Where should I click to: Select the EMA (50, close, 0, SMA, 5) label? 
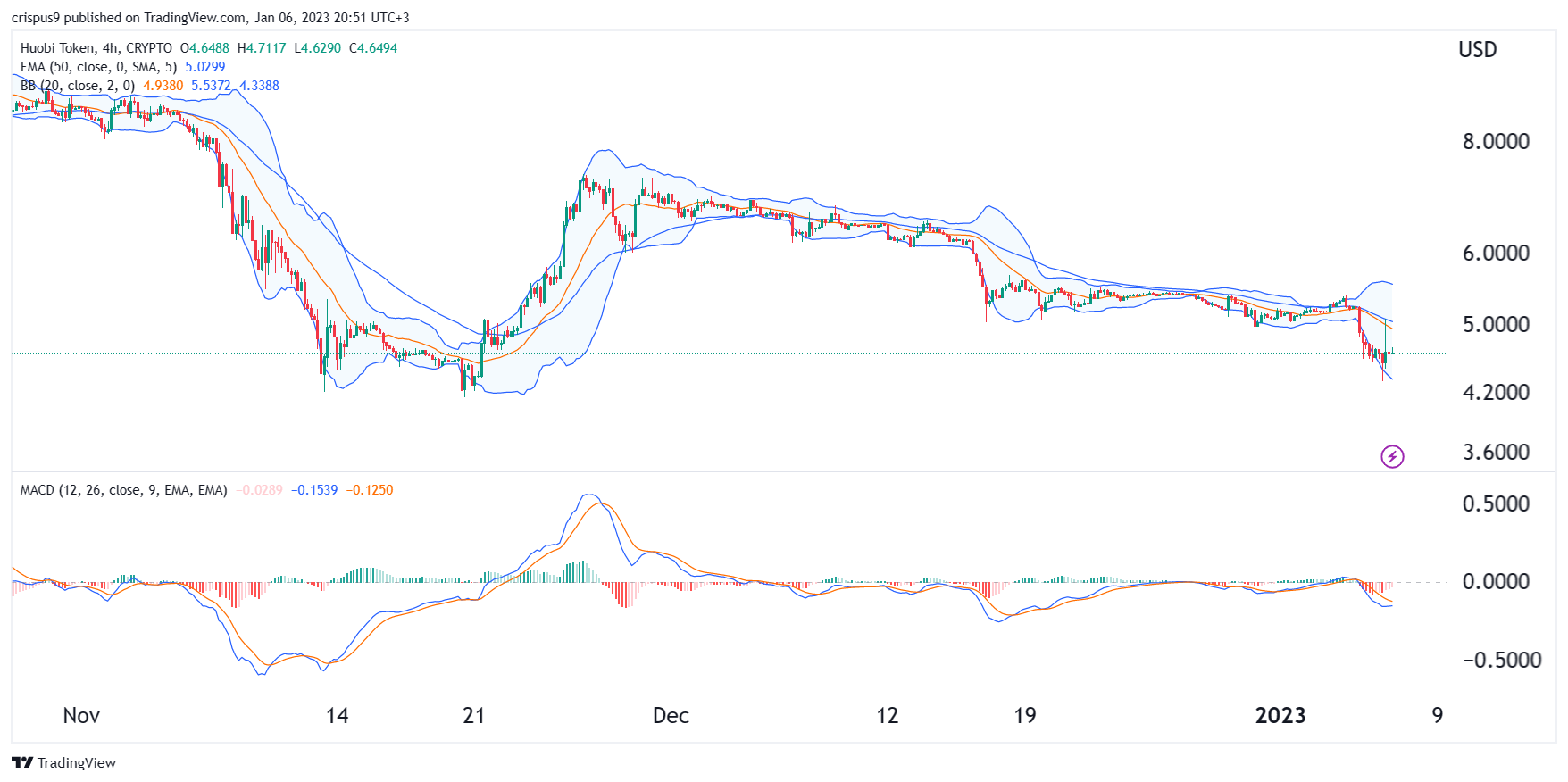(x=98, y=67)
